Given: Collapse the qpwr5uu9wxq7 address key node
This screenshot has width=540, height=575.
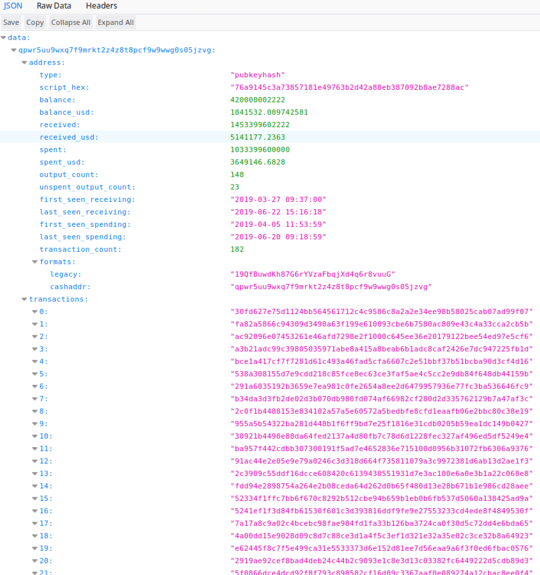Looking at the screenshot, I should point(14,50).
